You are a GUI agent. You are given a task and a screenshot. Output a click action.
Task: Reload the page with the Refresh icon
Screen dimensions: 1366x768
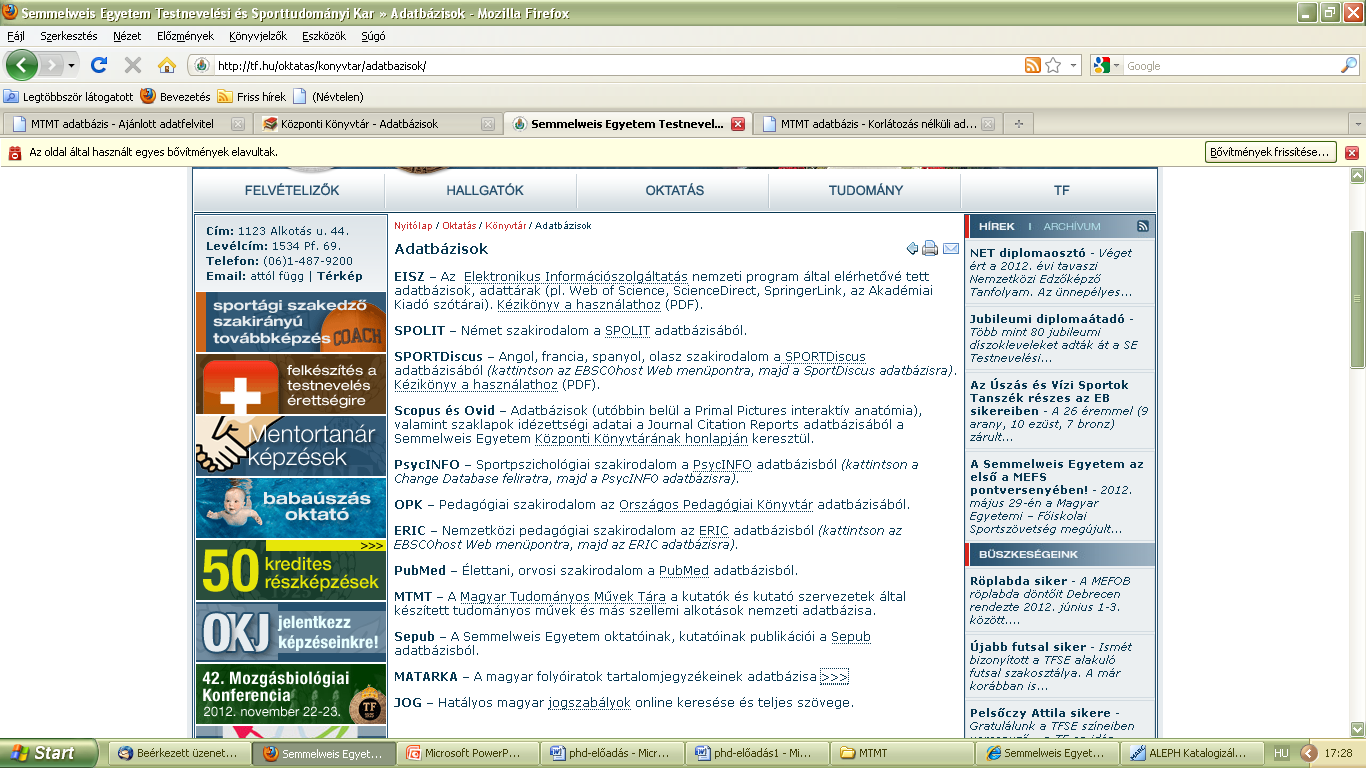point(98,65)
